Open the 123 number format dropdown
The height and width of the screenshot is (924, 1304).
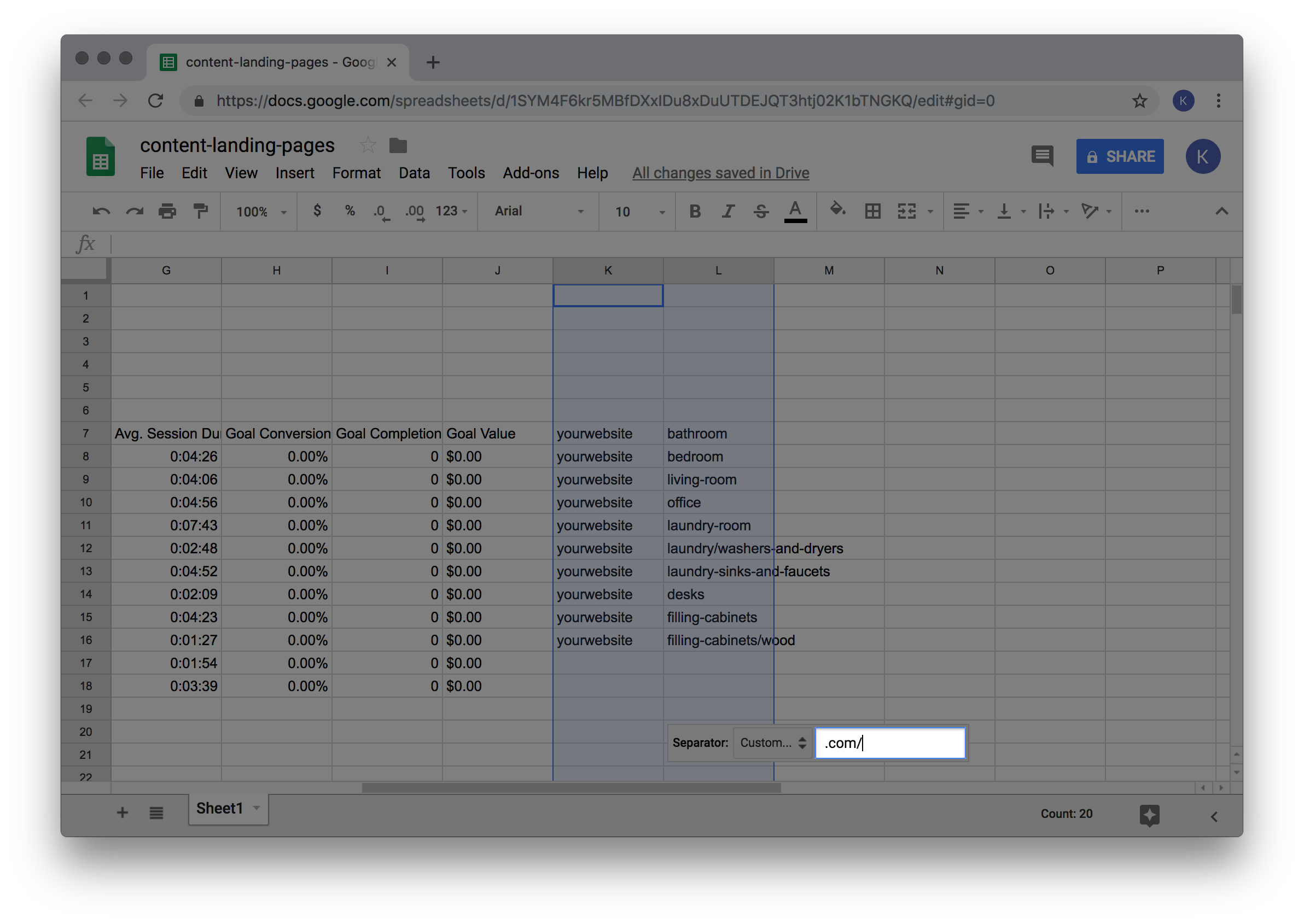coord(451,211)
